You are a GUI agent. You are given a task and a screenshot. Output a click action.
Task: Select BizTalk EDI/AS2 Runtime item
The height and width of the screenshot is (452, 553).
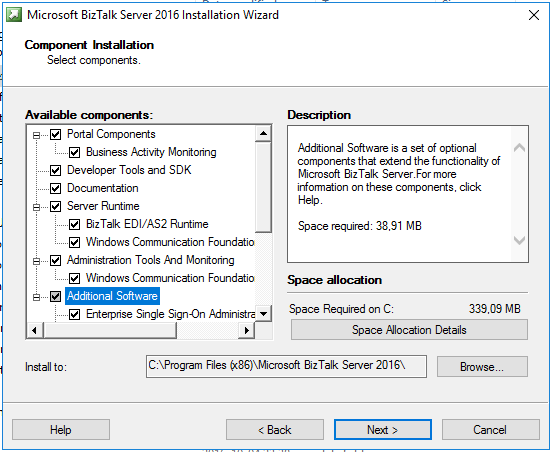pos(147,224)
